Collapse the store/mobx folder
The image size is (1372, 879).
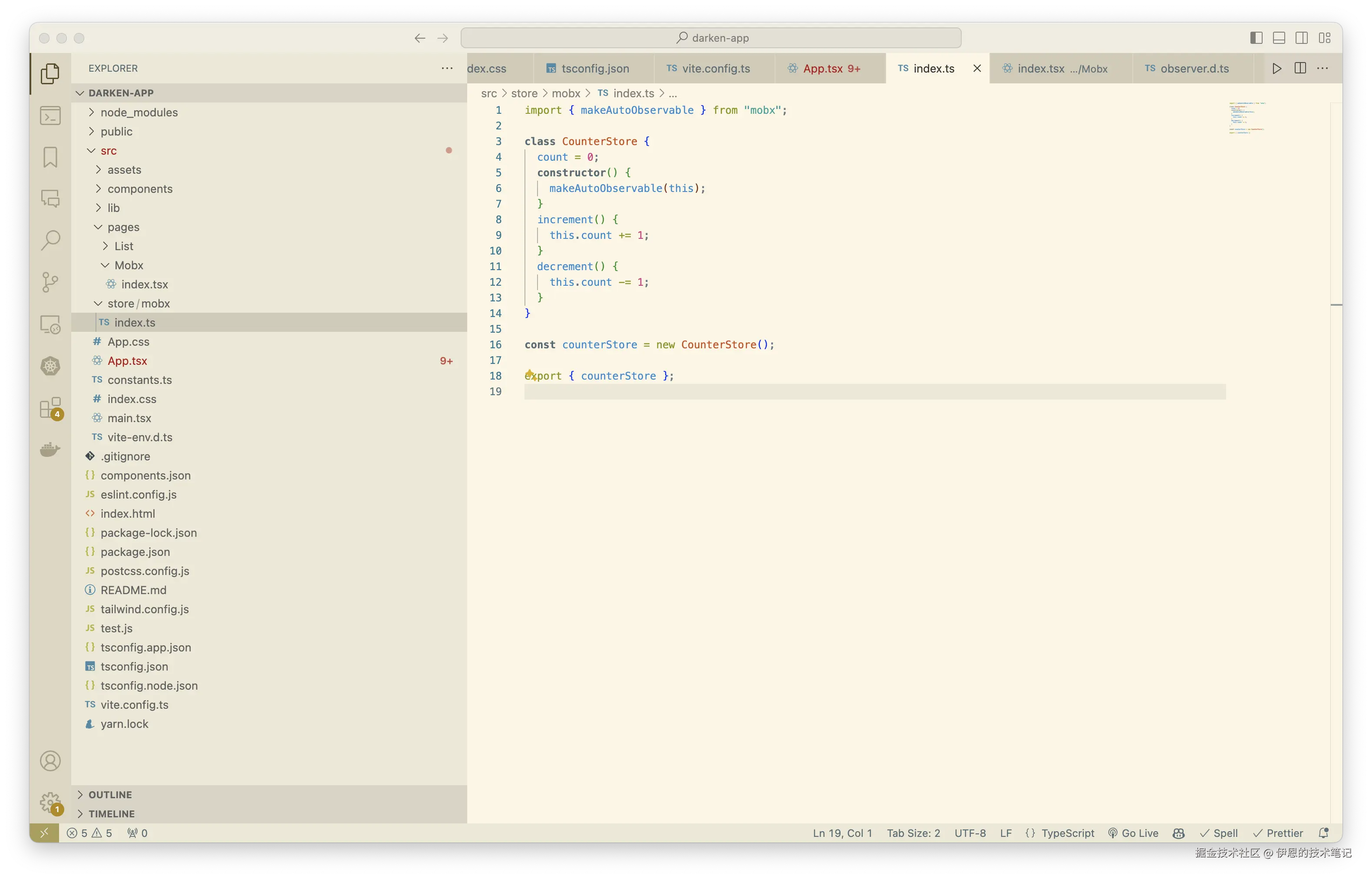tap(269, 303)
